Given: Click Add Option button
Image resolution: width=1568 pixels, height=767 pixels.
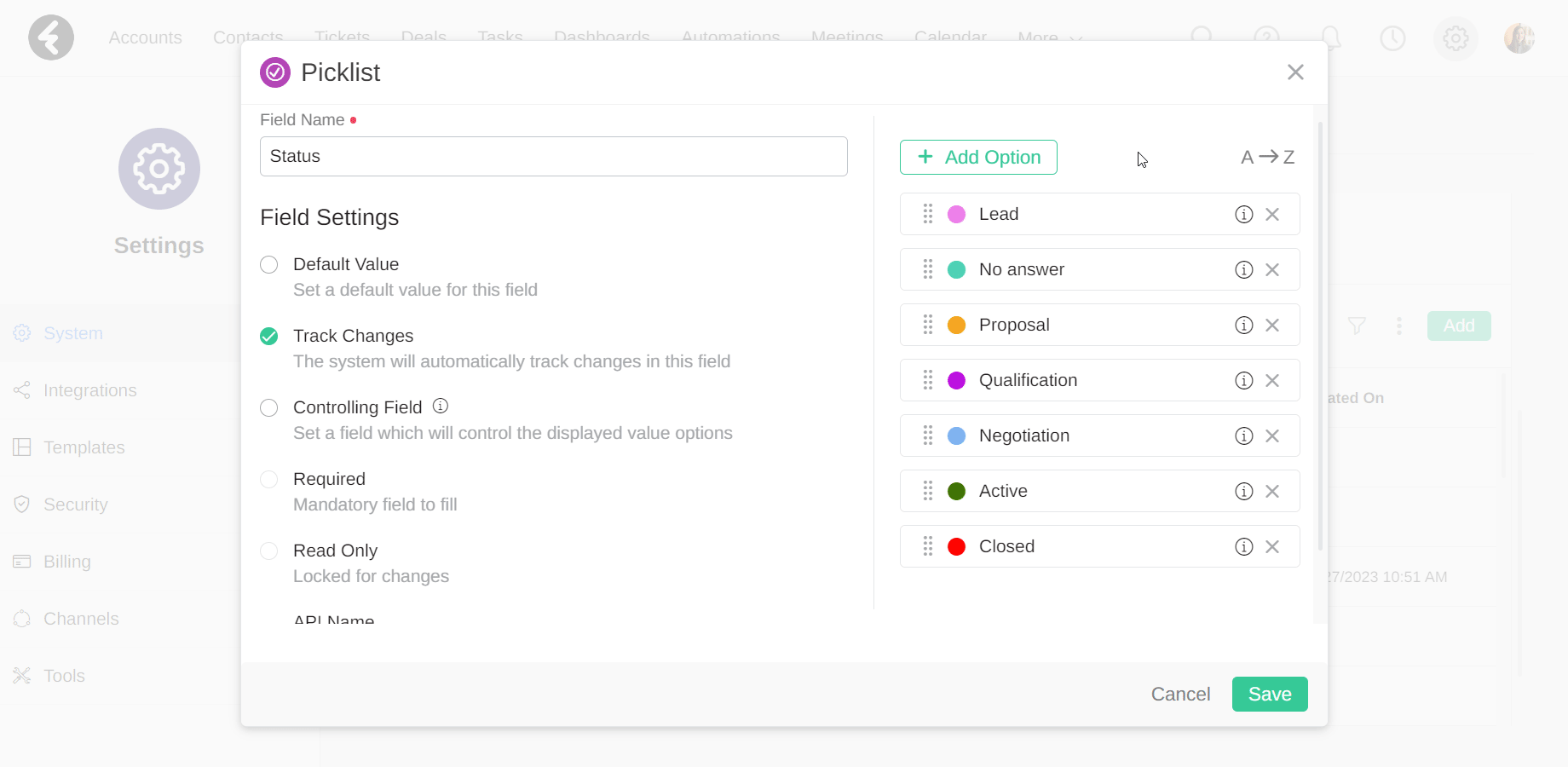Looking at the screenshot, I should (x=978, y=157).
